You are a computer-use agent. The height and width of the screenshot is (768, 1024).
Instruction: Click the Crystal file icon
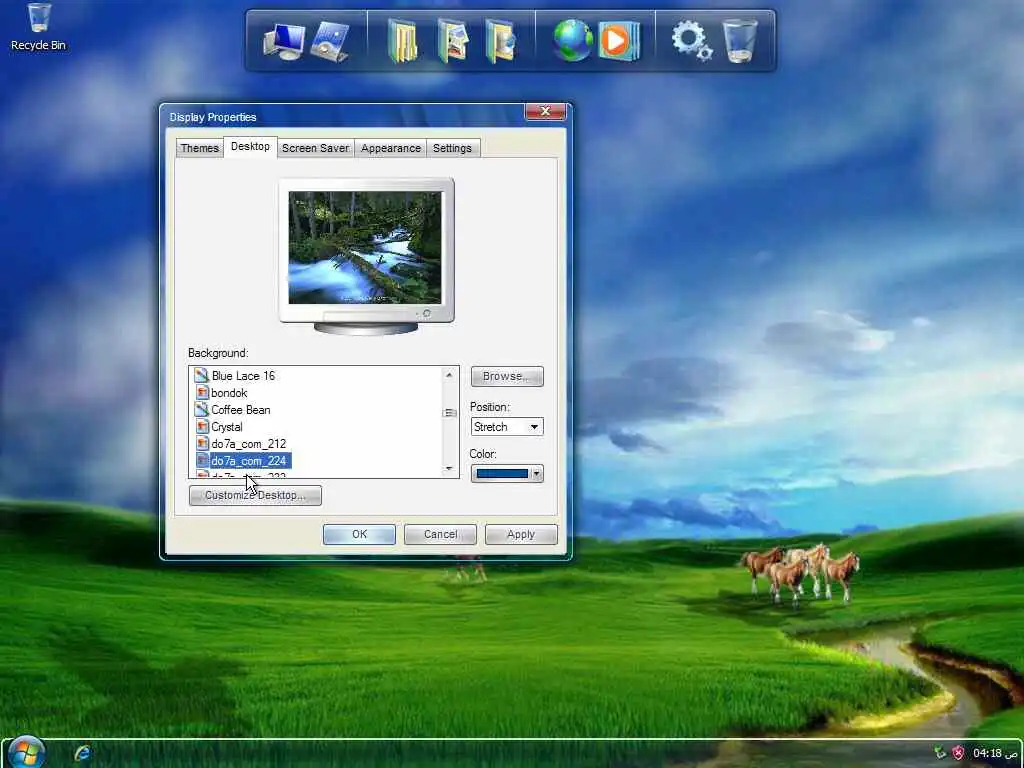202,426
